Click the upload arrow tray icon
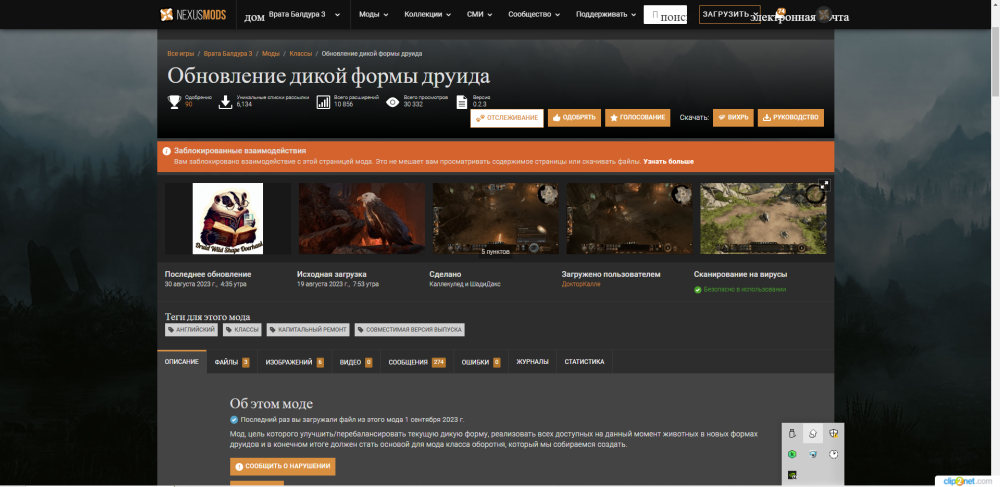 812,433
